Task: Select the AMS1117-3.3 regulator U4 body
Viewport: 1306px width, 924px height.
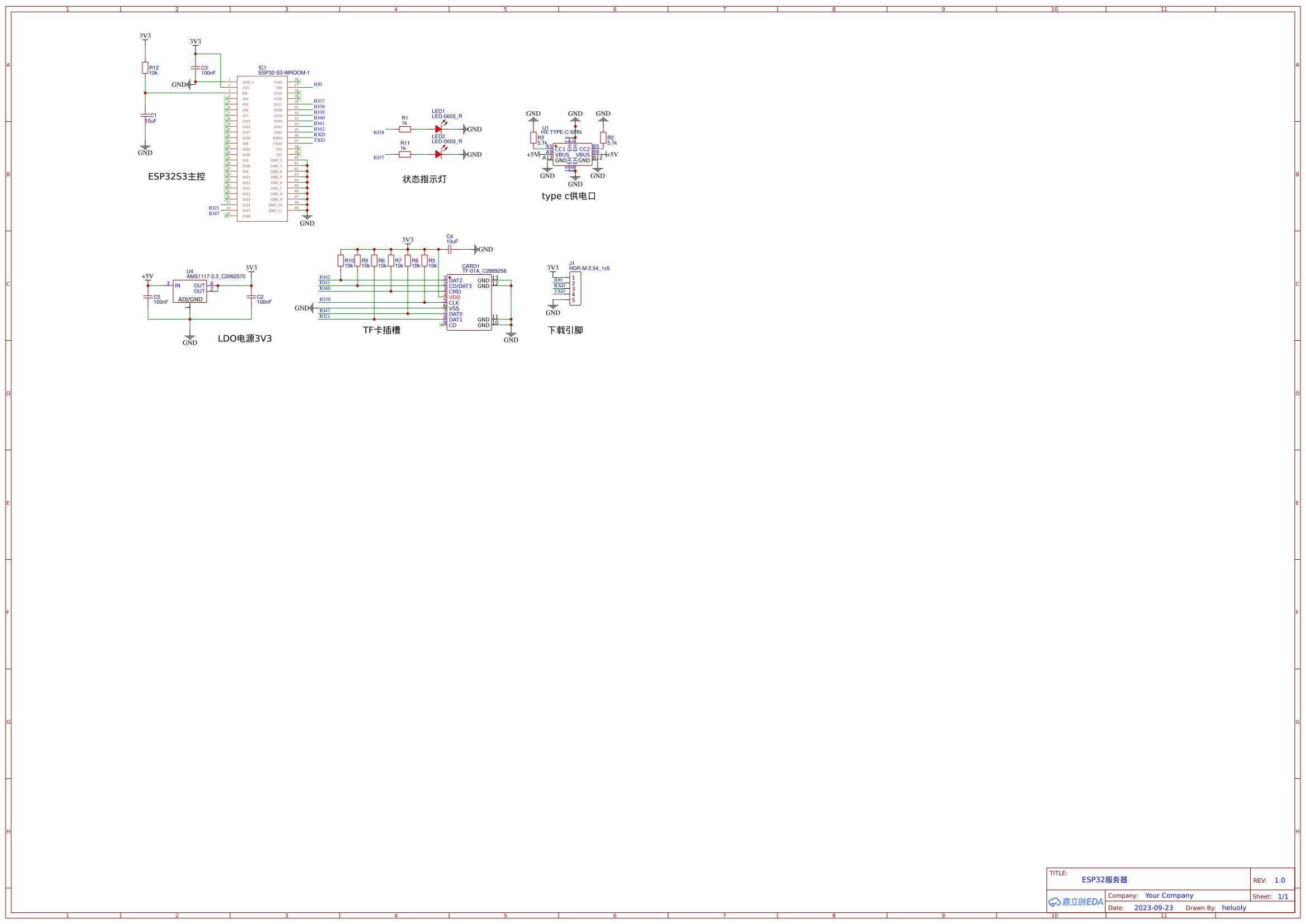Action: (189, 291)
